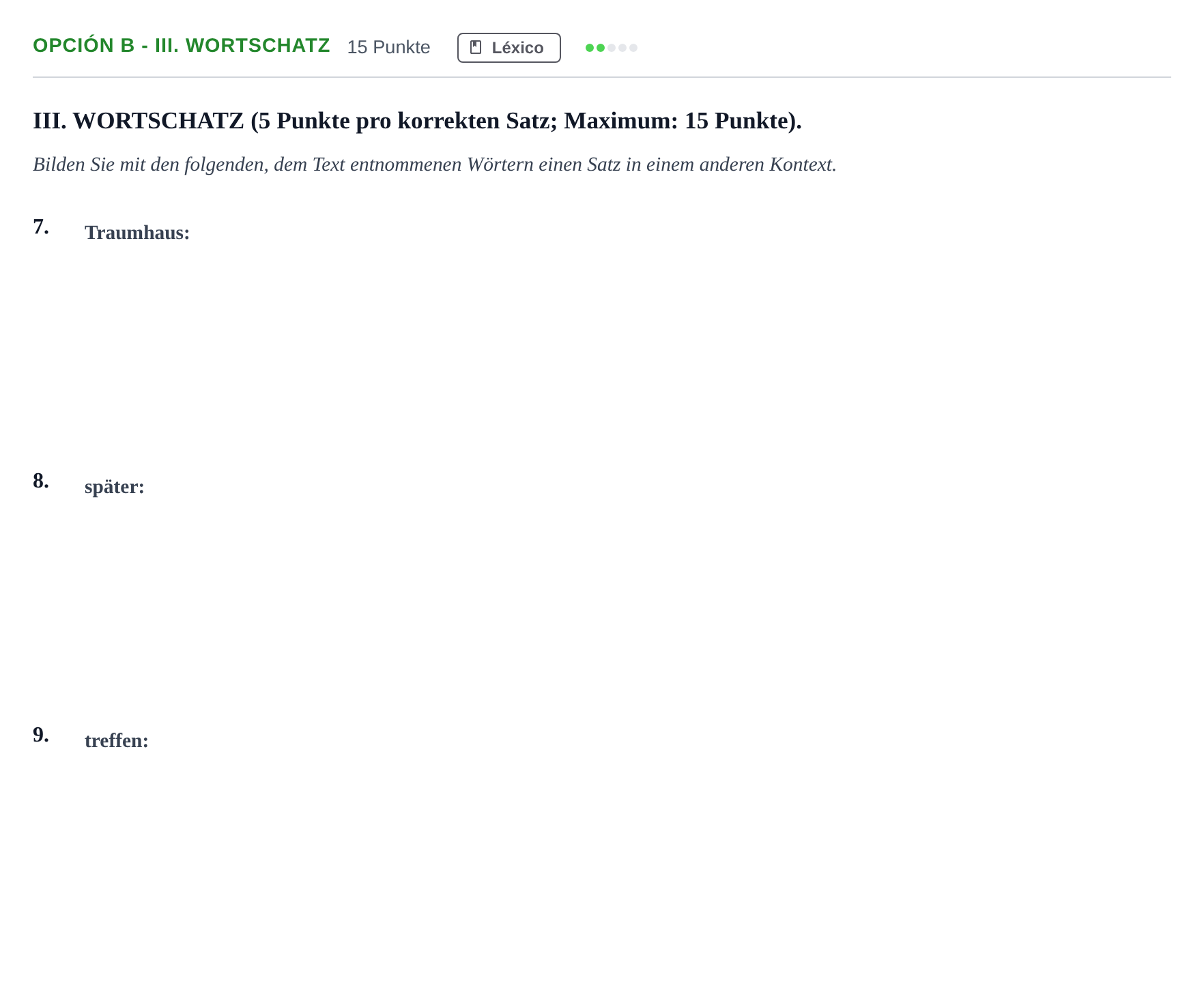Click the green difficulty dots indicator
This screenshot has height=986, width=1204.
tap(611, 48)
